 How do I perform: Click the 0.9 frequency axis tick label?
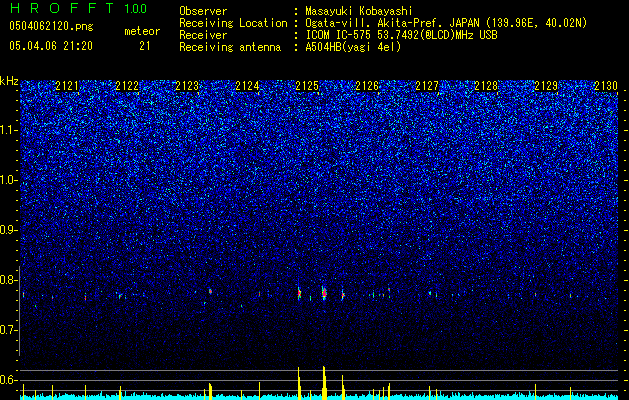click(x=9, y=230)
